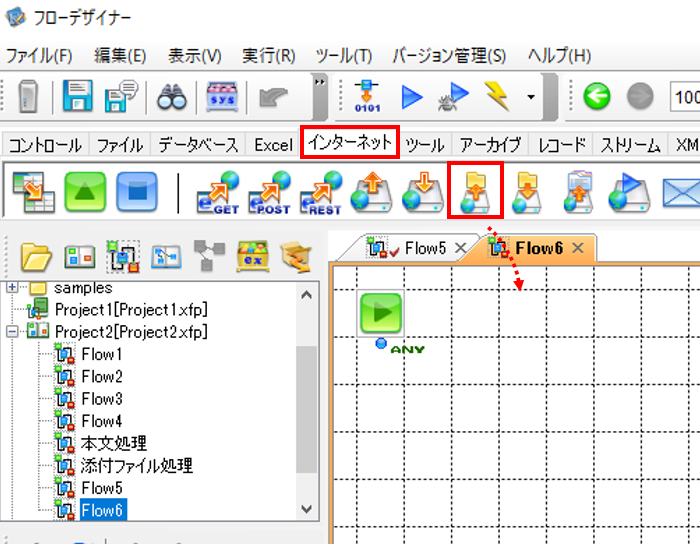Viewport: 700px width, 544px height.
Task: Click the ex external variable set icon
Action: click(x=253, y=256)
